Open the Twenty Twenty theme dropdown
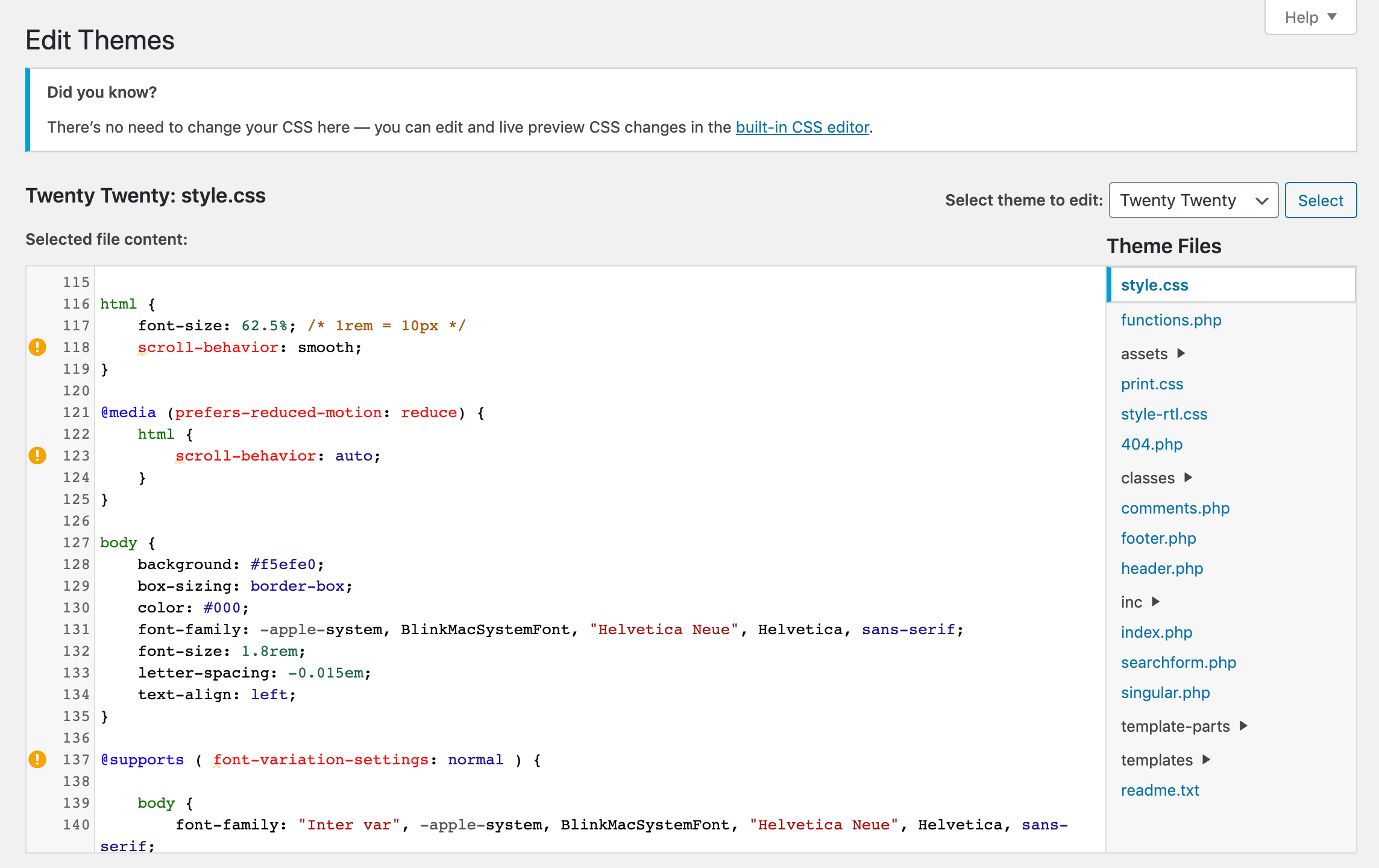Viewport: 1379px width, 868px height. (1193, 200)
